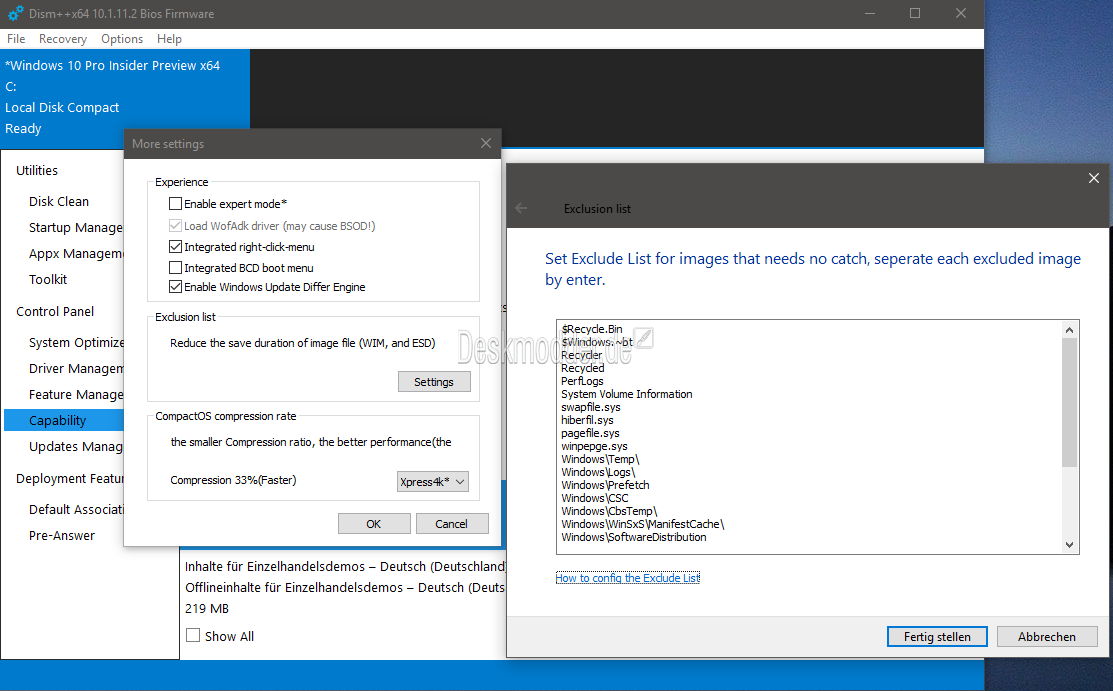Select Driver Management in sidebar
This screenshot has height=691, width=1113.
(75, 369)
